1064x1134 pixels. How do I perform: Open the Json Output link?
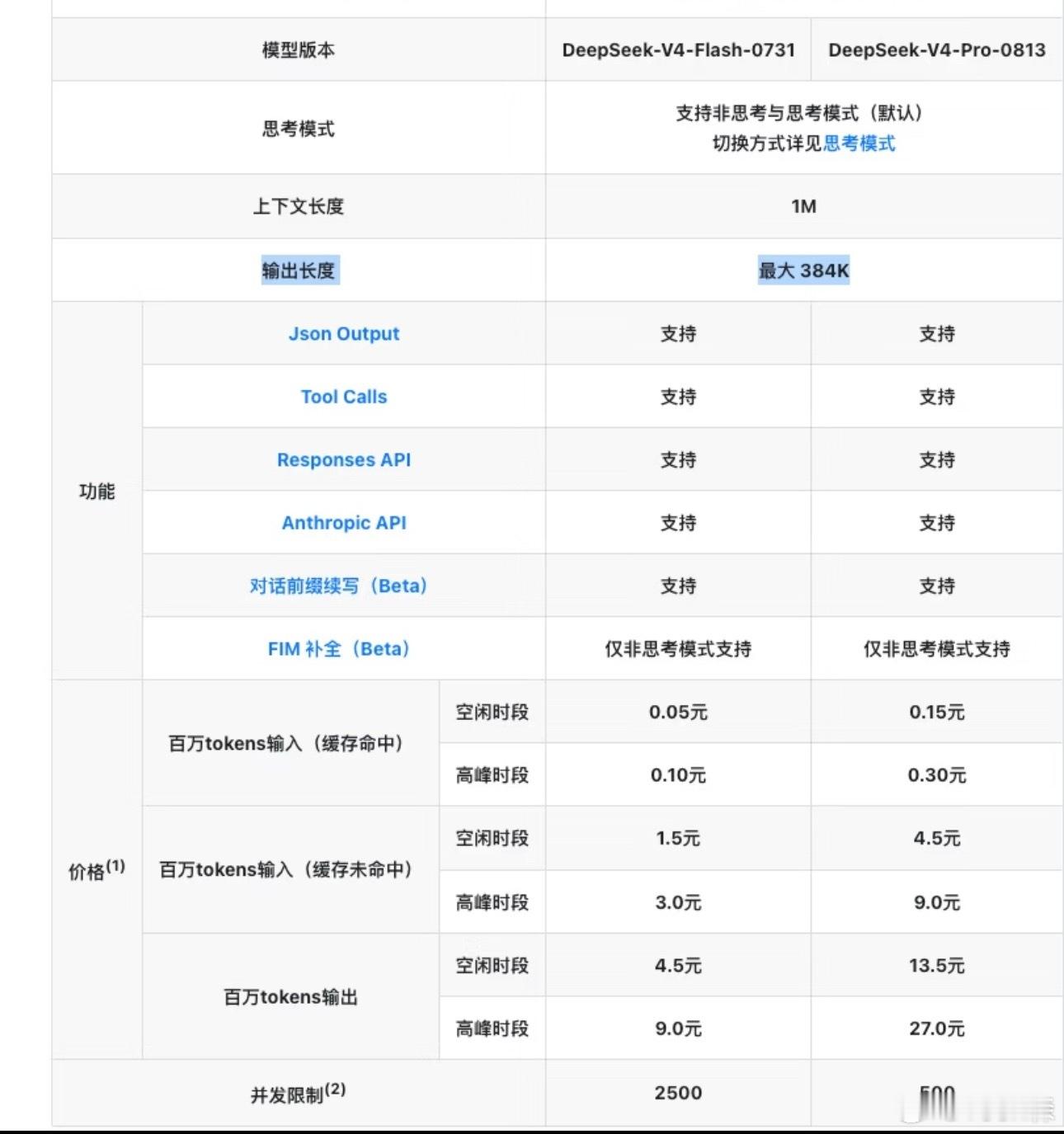[x=344, y=334]
